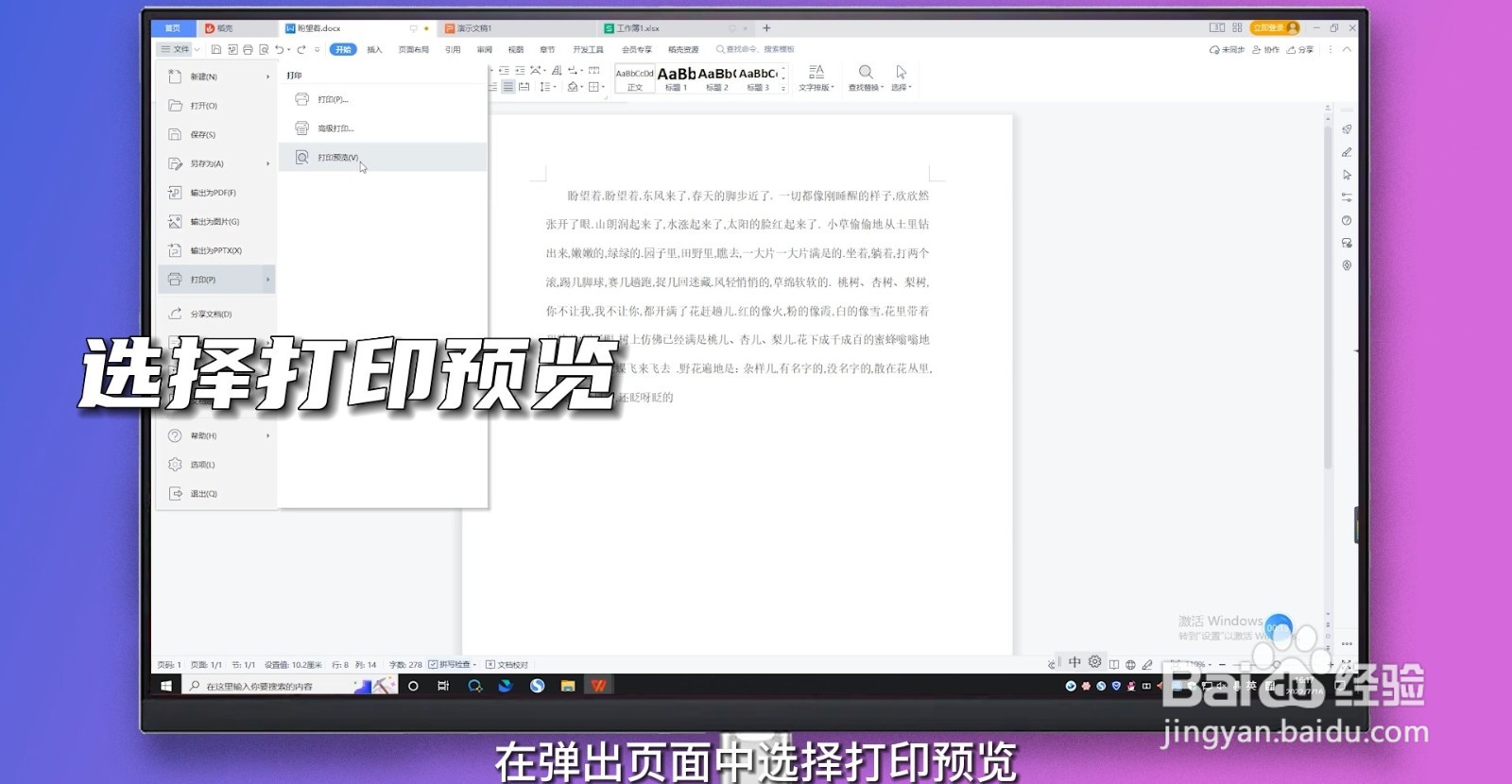
Task: Switch to the 会员专享 ribbon tab
Action: pos(636,49)
